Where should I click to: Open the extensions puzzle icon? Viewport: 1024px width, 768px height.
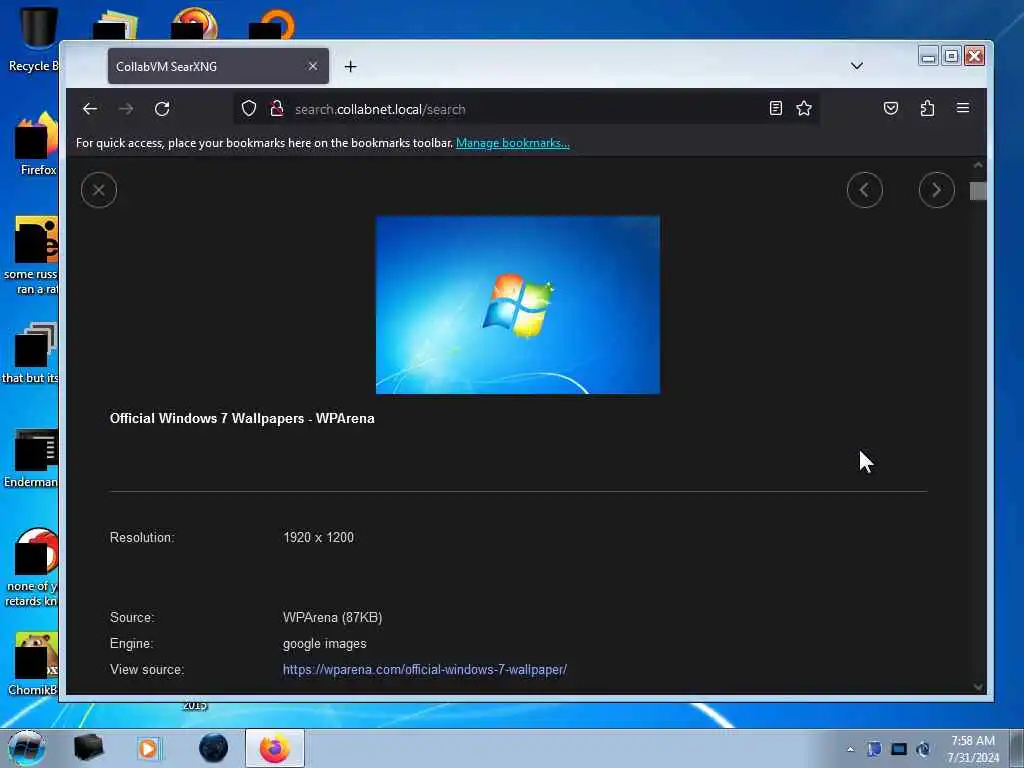[927, 108]
